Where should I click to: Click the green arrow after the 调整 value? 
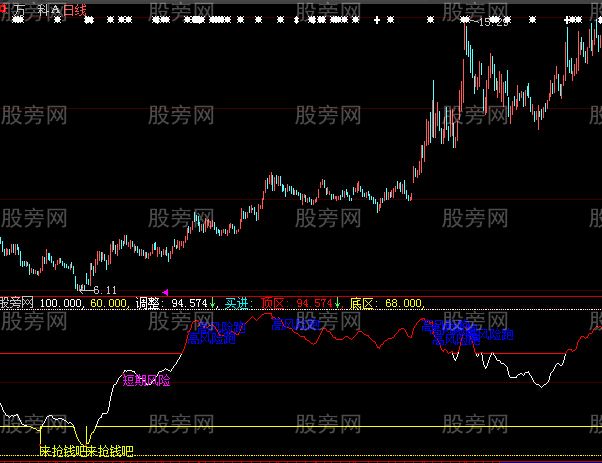pos(213,302)
